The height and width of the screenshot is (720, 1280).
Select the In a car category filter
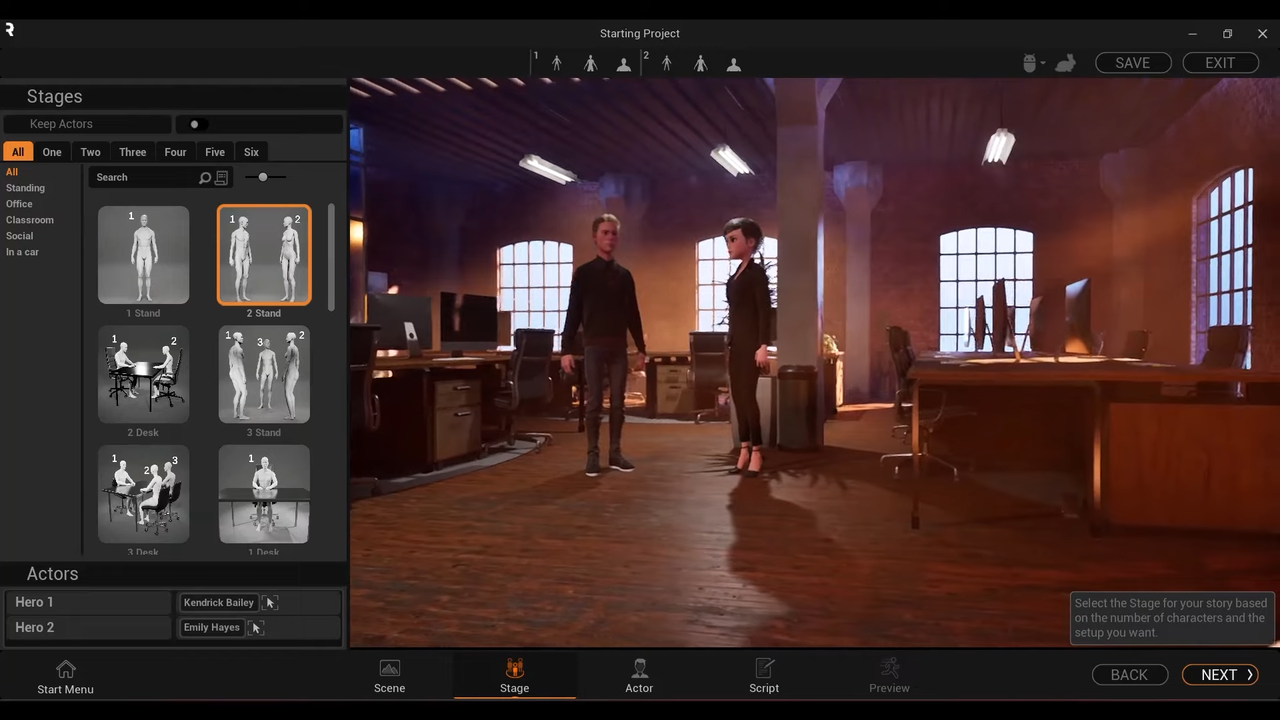click(x=22, y=251)
